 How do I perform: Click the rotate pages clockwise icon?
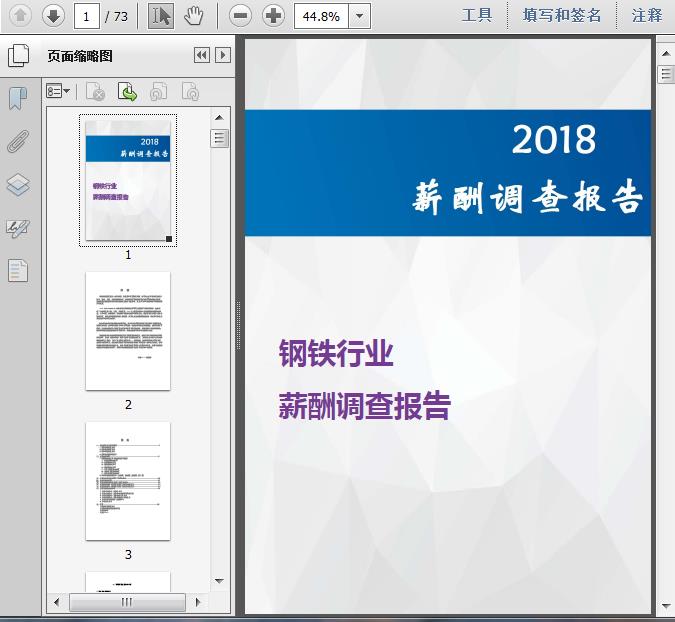190,92
